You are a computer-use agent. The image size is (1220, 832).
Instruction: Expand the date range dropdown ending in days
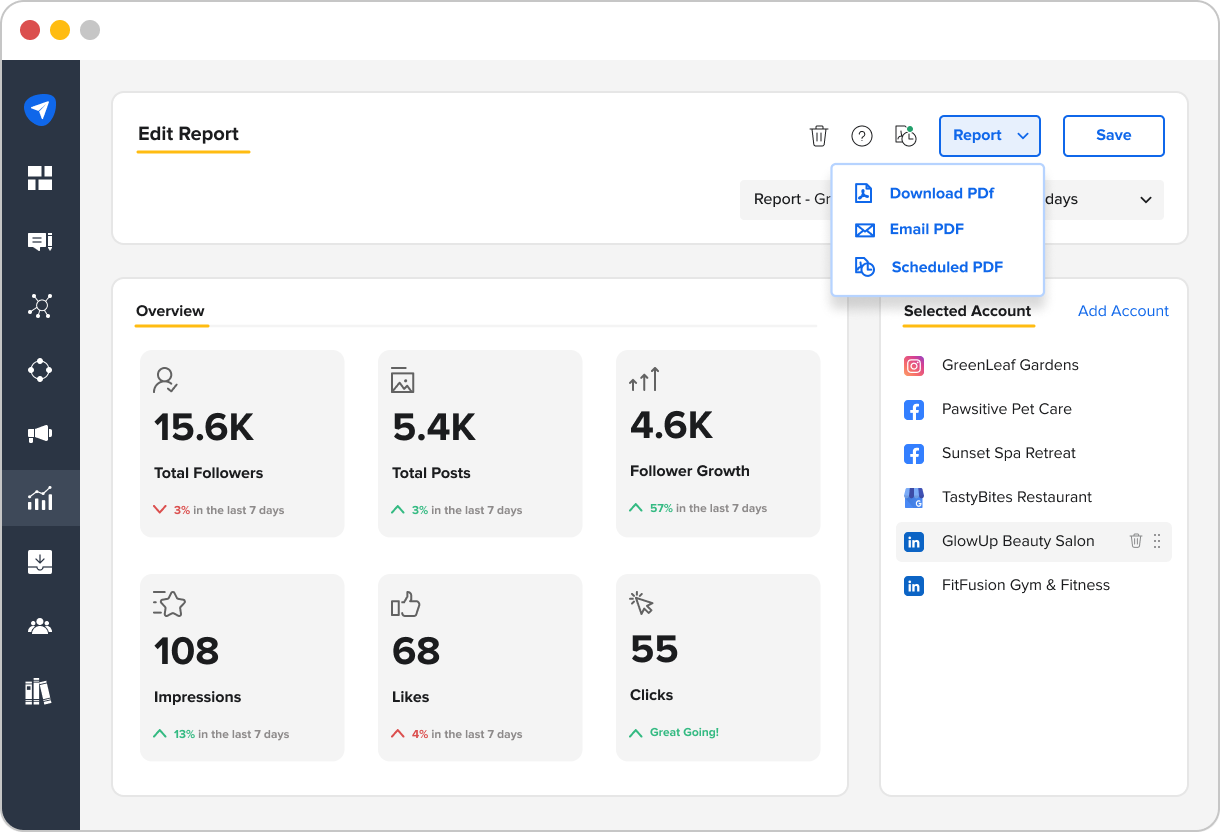click(1104, 200)
